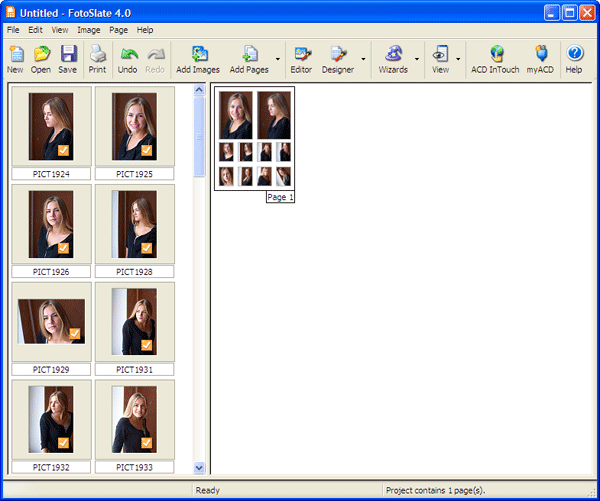Click the PICT1928 filename label
The width and height of the screenshot is (600, 501).
(x=134, y=272)
